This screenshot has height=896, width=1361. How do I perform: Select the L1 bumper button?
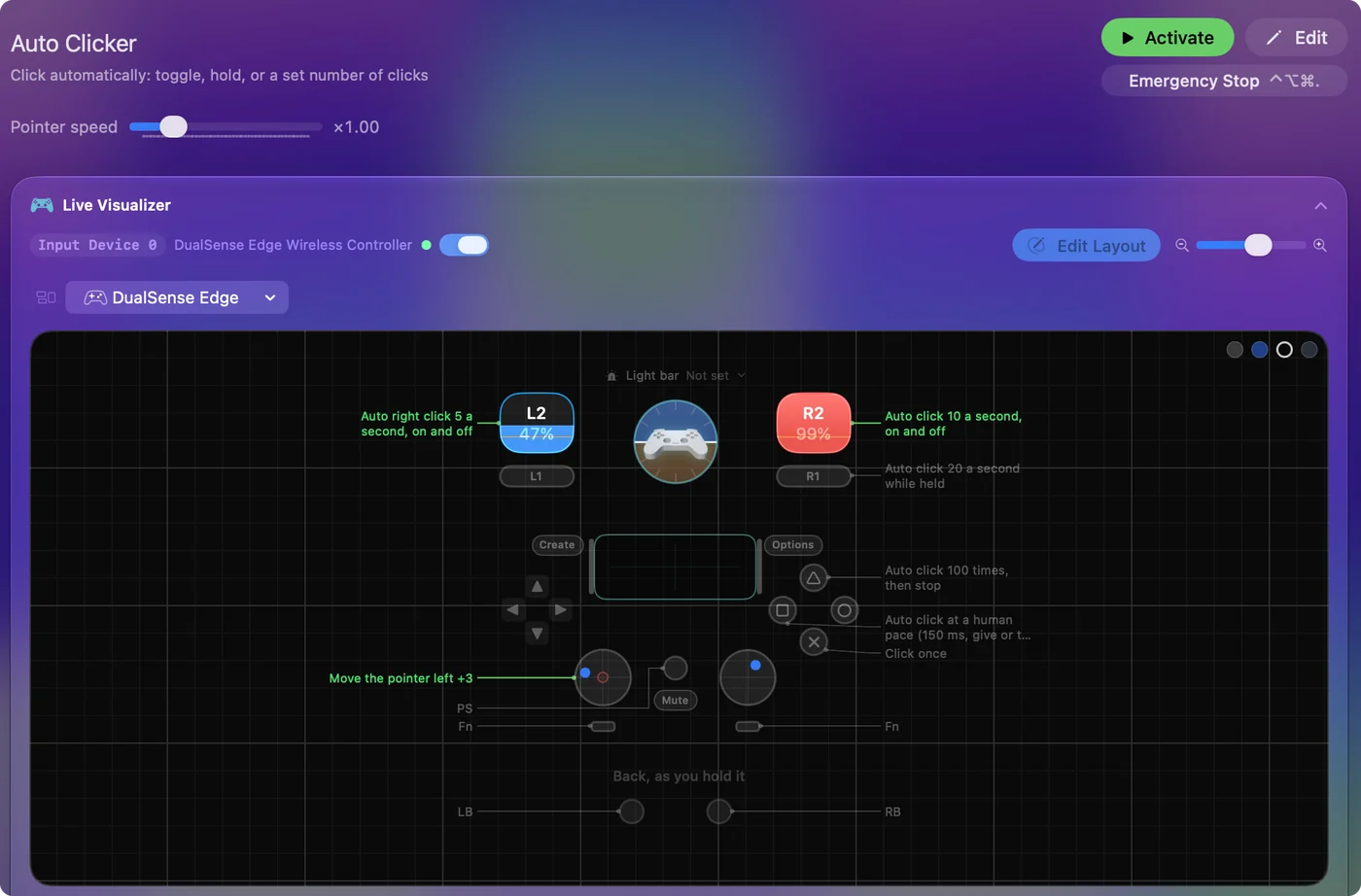pos(537,476)
